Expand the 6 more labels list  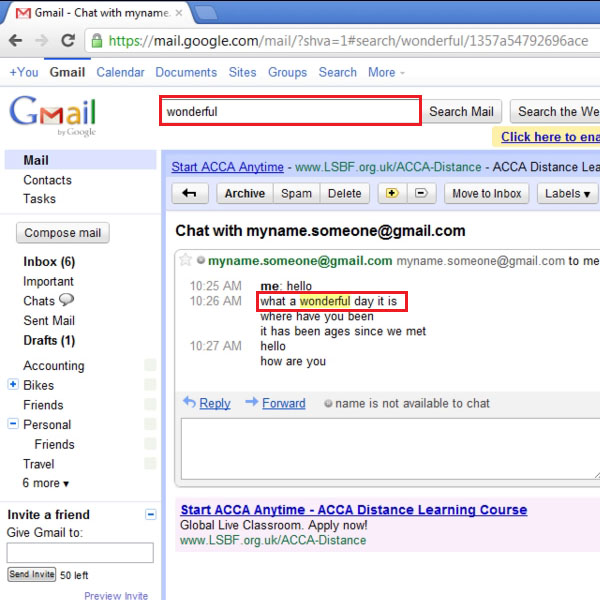[46, 483]
